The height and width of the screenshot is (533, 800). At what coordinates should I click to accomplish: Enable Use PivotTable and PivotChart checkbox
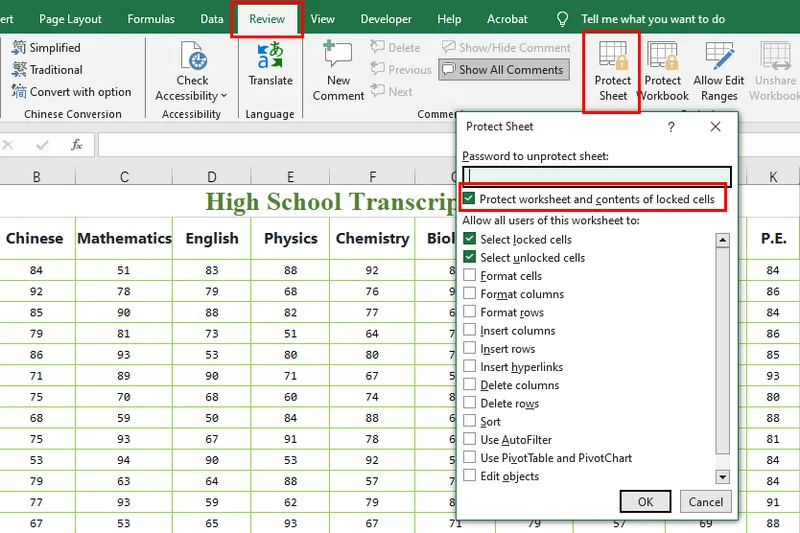coord(469,458)
